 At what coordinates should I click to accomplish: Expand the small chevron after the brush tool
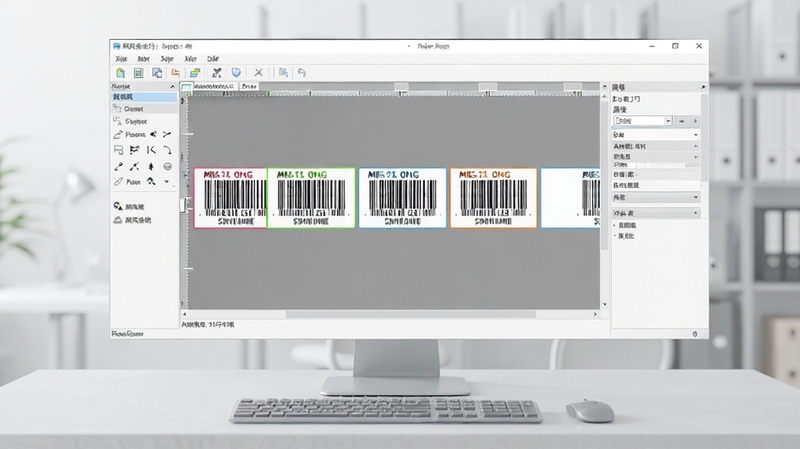click(166, 181)
